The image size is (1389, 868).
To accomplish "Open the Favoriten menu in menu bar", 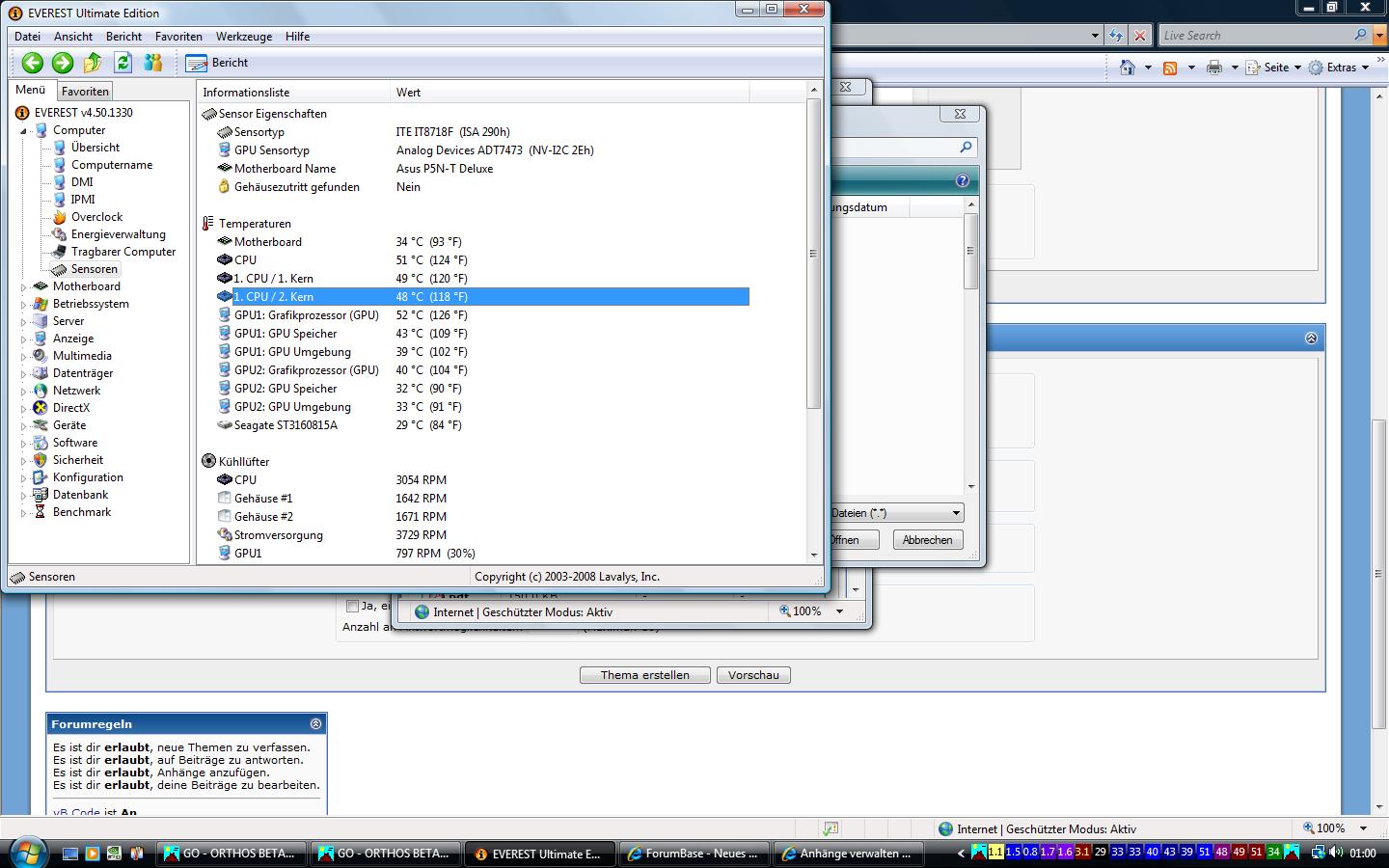I will pos(178,37).
